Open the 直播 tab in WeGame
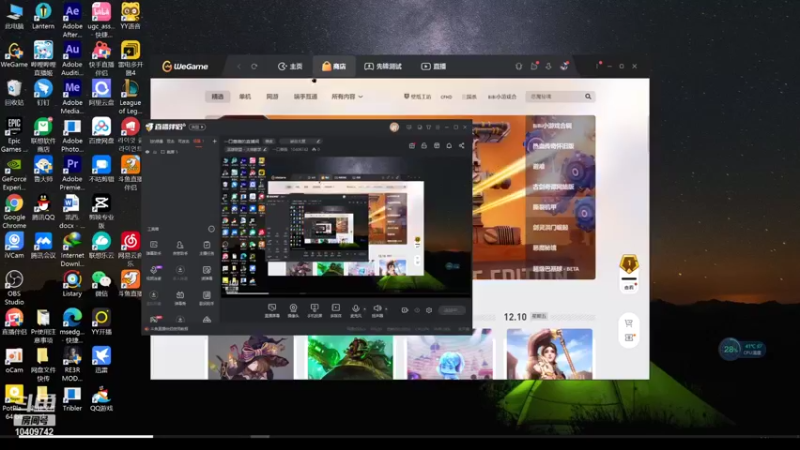The image size is (800, 450). [x=434, y=66]
